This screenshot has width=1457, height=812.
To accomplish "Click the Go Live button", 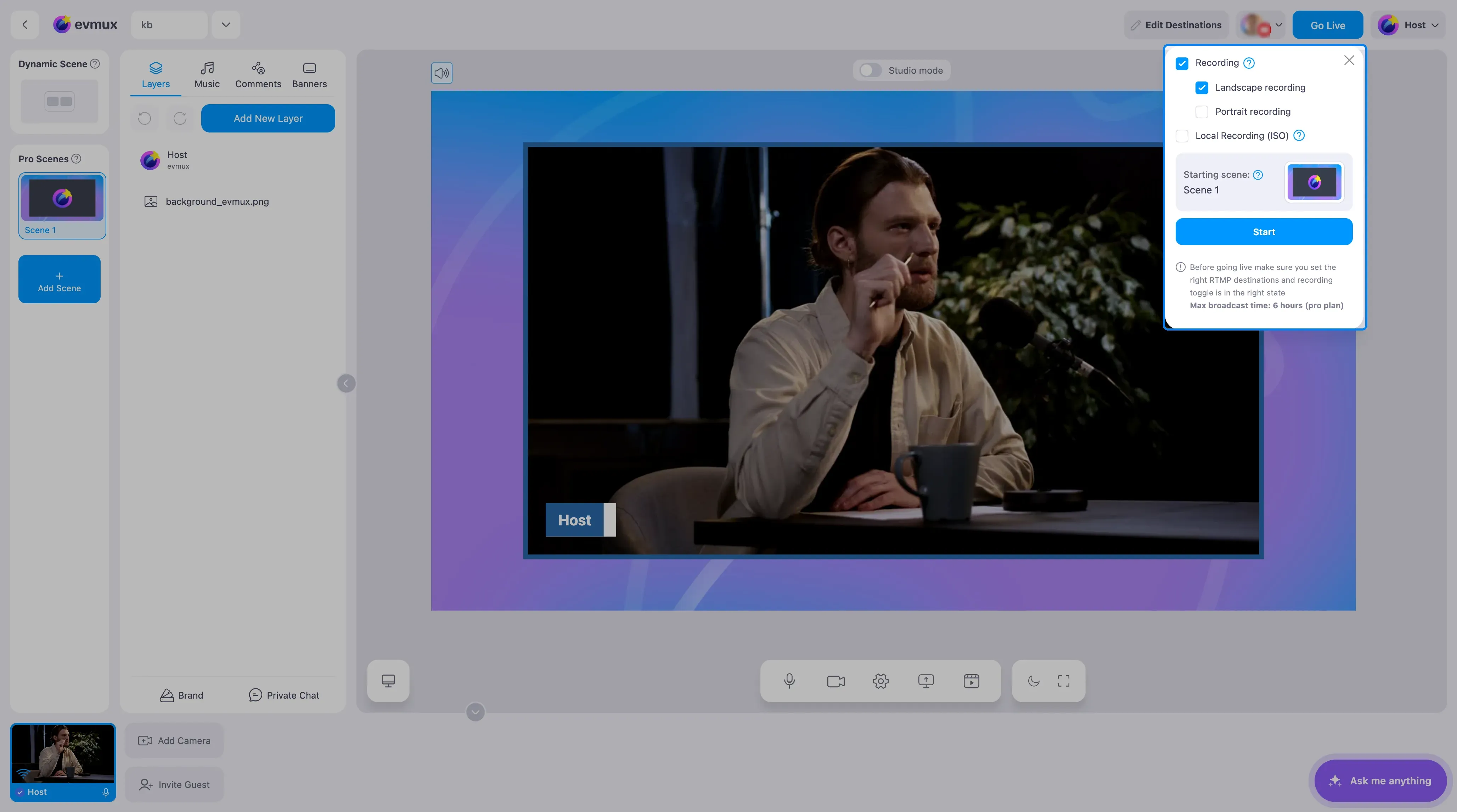I will [x=1327, y=25].
